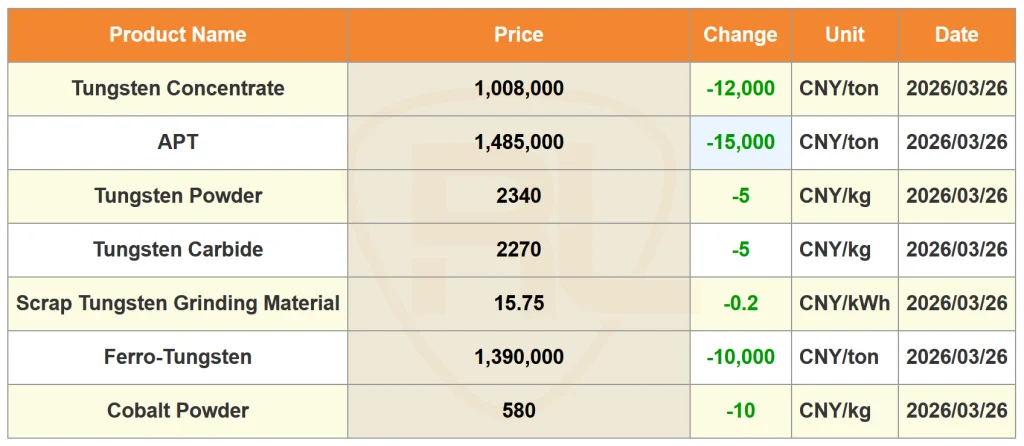Image resolution: width=1024 pixels, height=446 pixels.
Task: Open the Cobalt Powder entry
Action: 178,411
